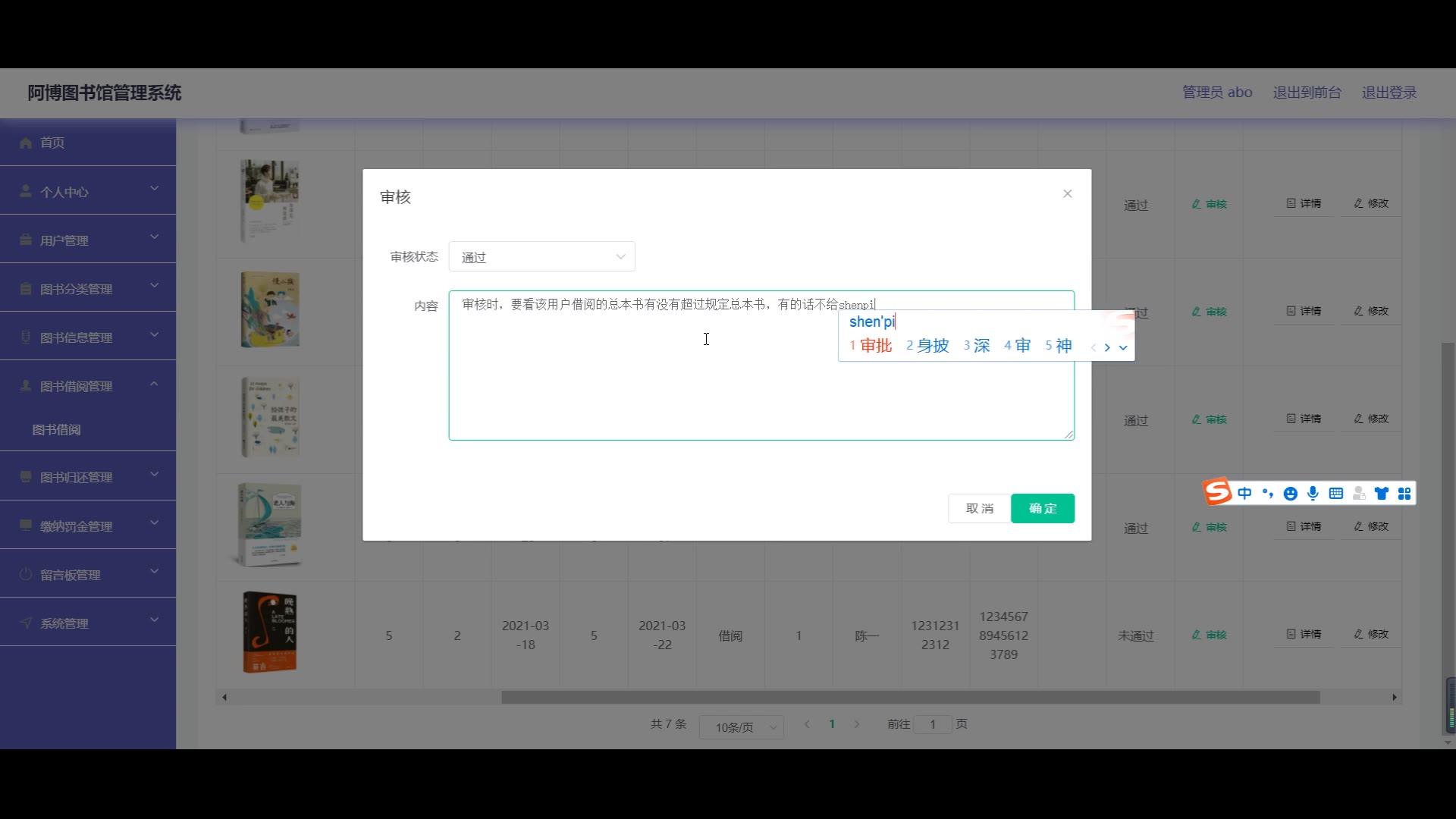Screen dimensions: 1456x819
Task: Open Sogou soft keyboard icon
Action: click(1336, 494)
